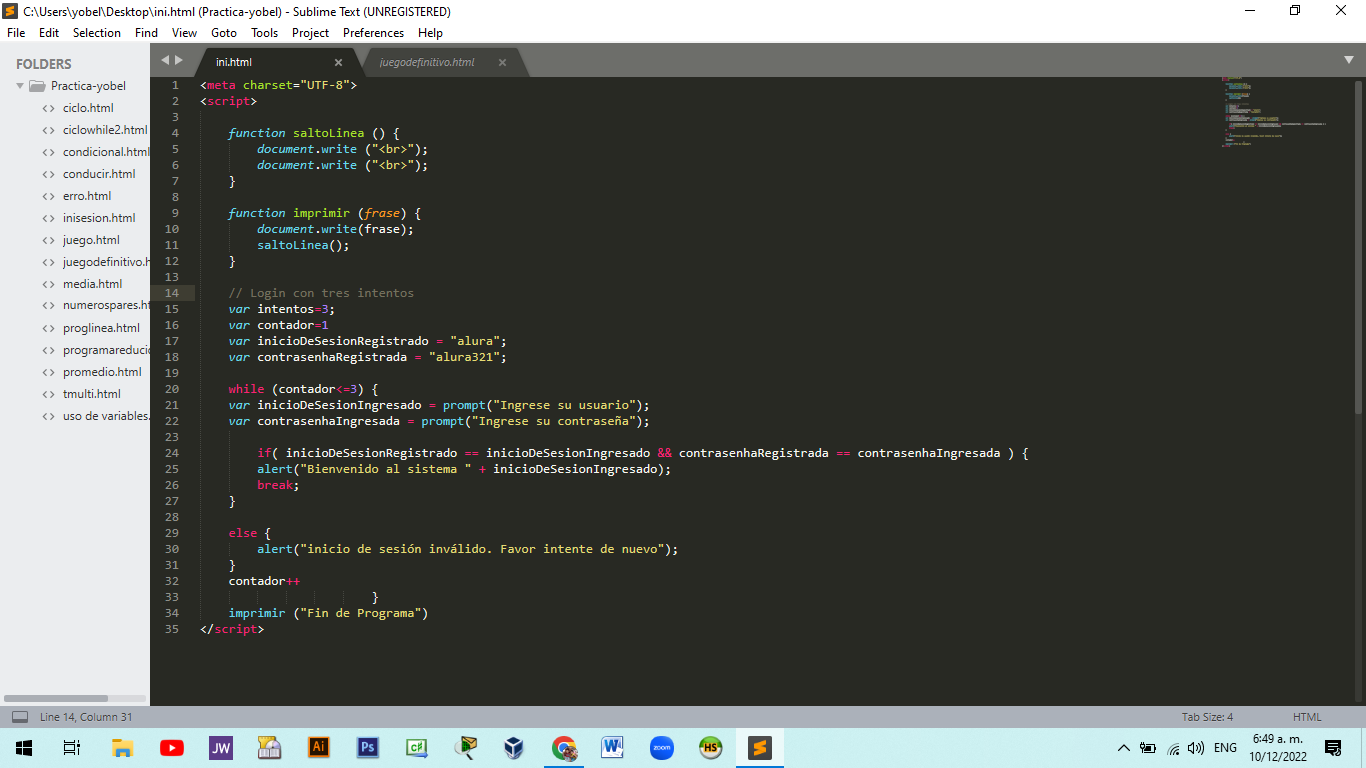The width and height of the screenshot is (1366, 768).
Task: Open the Edit menu
Action: (x=49, y=33)
